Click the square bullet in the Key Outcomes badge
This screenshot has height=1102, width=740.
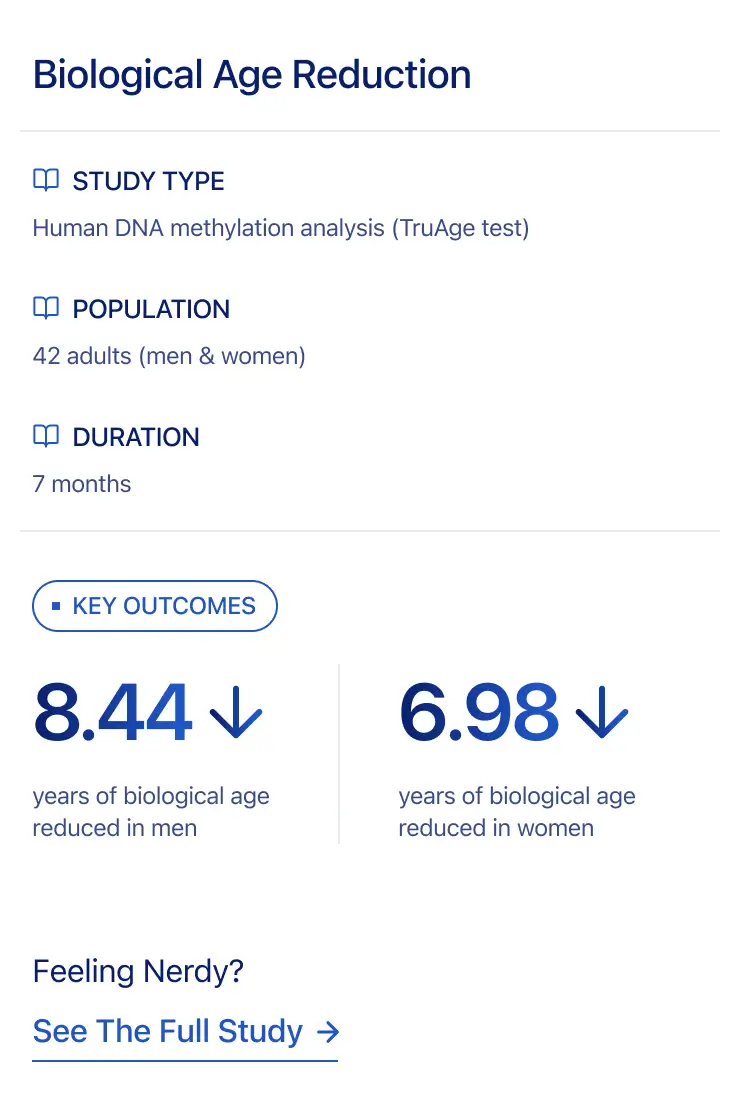pyautogui.click(x=56, y=606)
